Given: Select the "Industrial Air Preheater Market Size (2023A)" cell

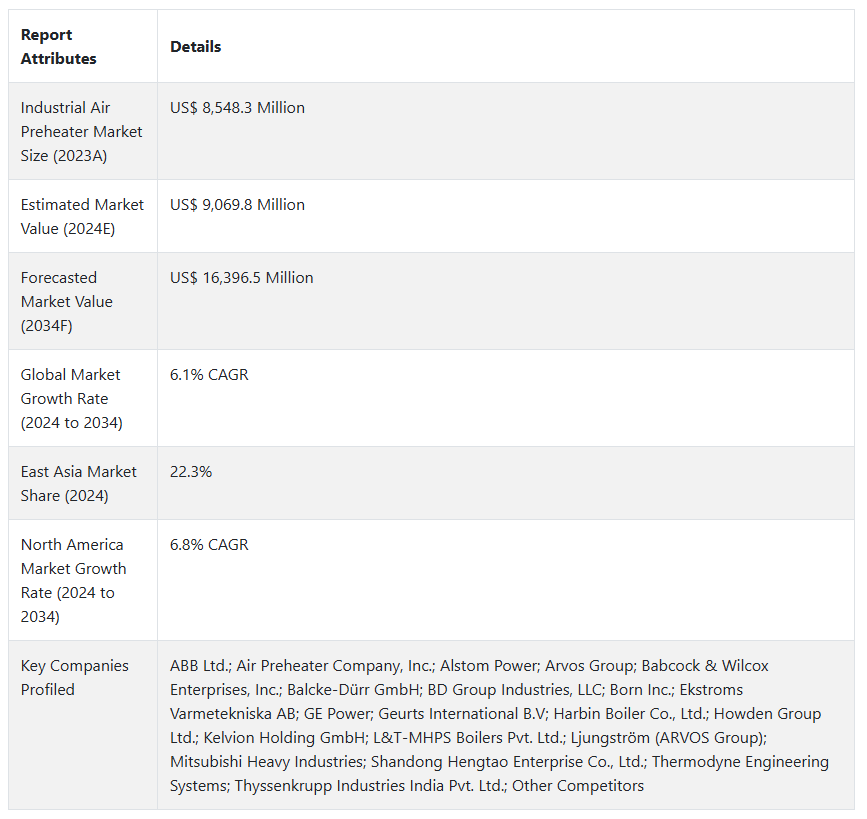Looking at the screenshot, I should pos(81,131).
